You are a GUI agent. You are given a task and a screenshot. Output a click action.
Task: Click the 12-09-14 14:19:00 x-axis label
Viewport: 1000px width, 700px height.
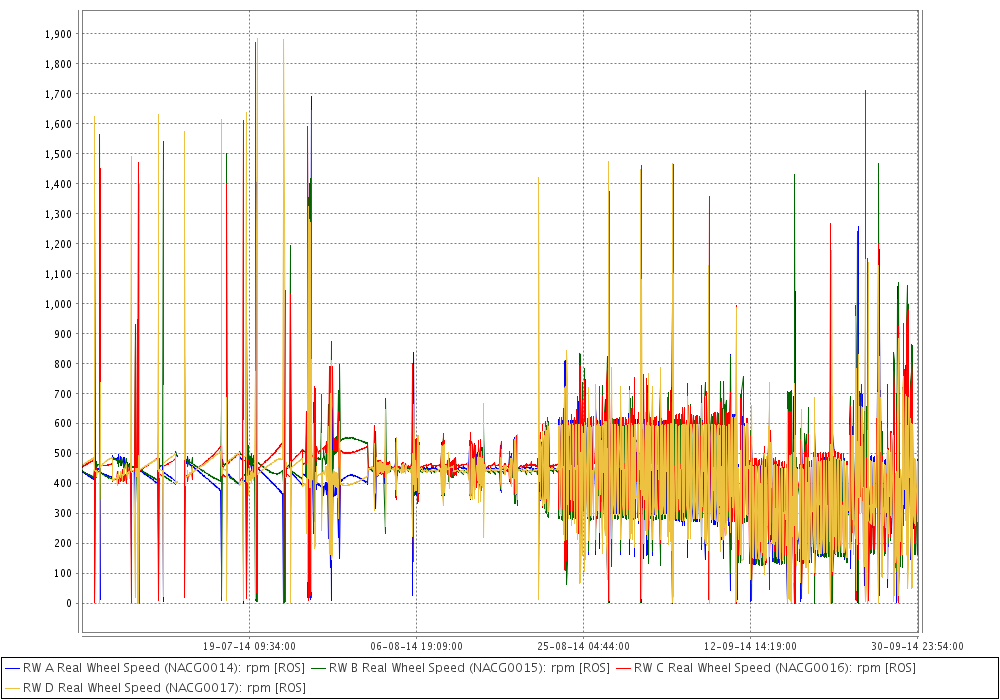(751, 646)
